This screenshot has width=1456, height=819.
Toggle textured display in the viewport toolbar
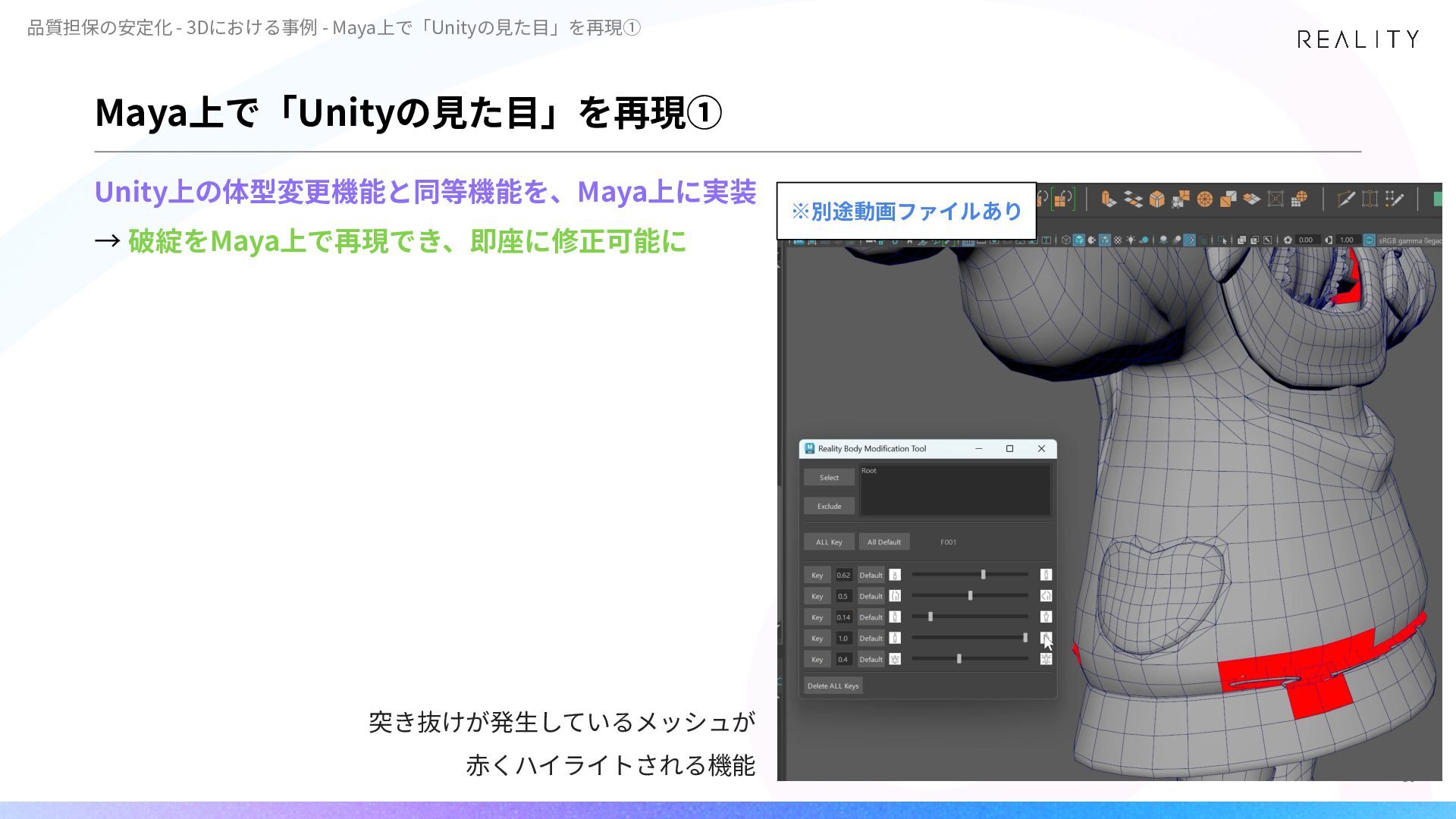[x=1118, y=240]
